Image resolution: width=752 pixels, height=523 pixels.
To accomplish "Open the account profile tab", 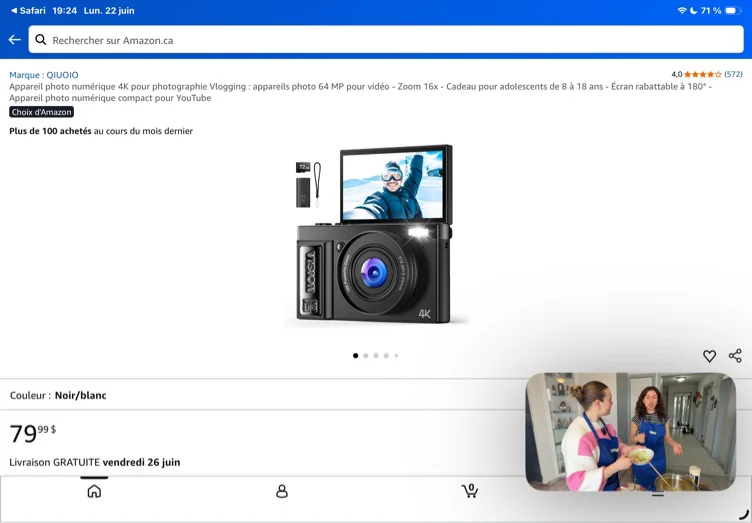I will pyautogui.click(x=282, y=491).
